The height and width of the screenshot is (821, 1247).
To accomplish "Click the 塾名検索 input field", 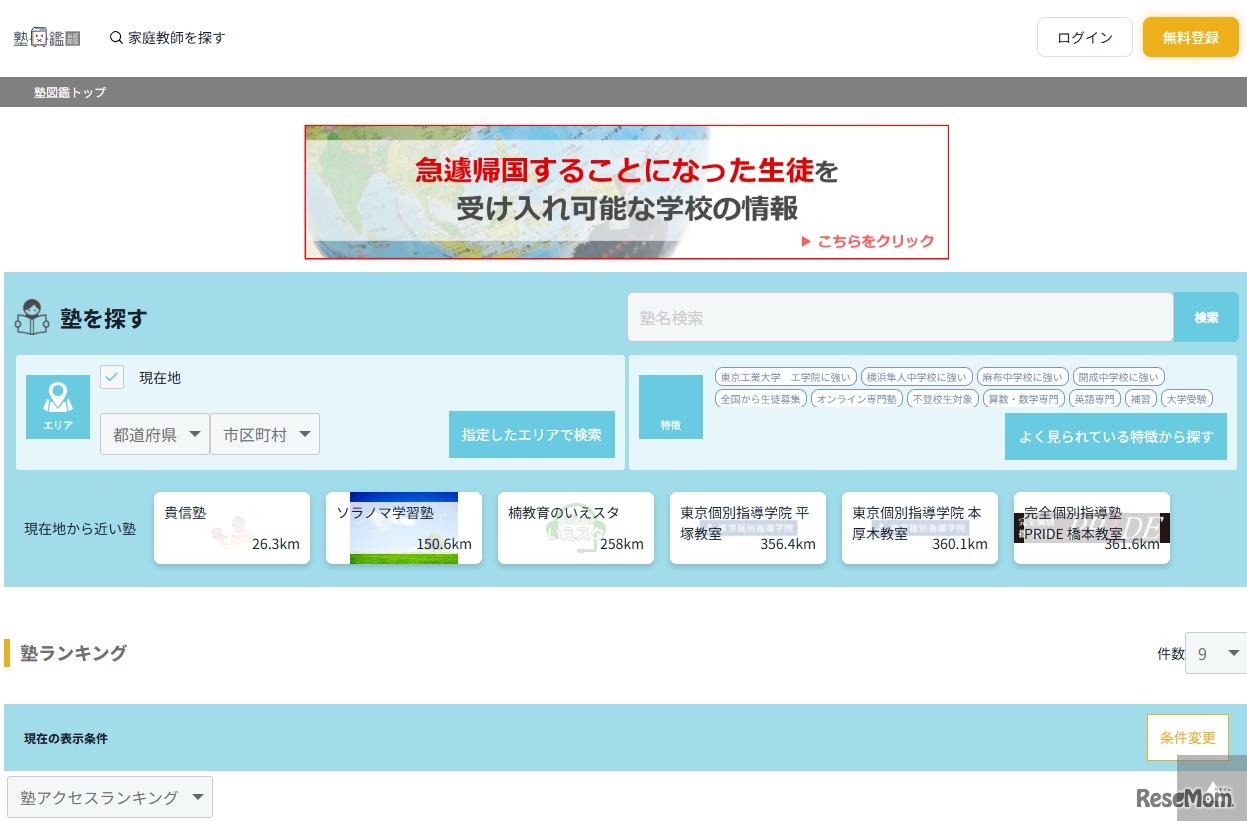I will tap(900, 317).
